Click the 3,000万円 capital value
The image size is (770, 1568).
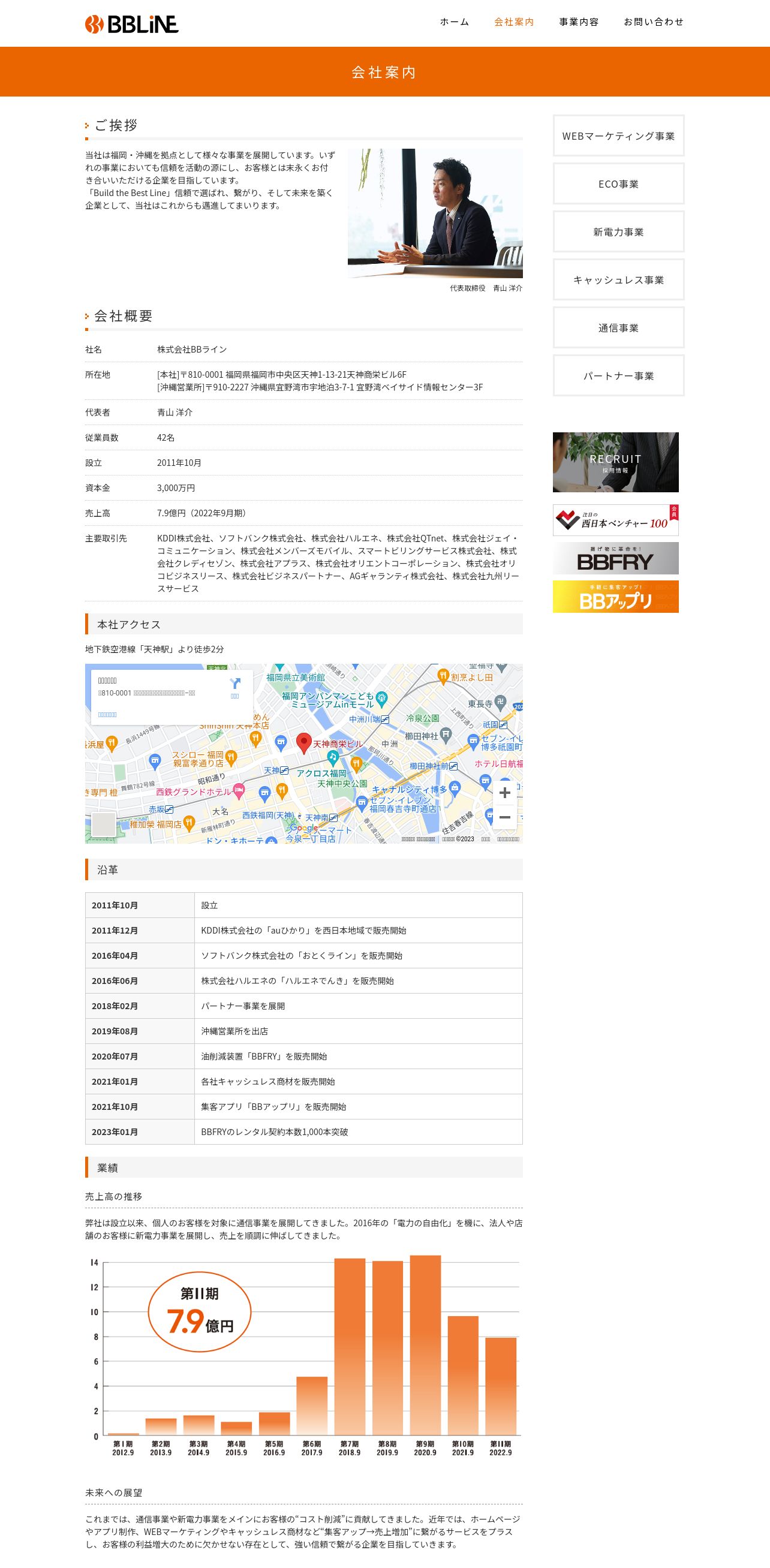176,488
